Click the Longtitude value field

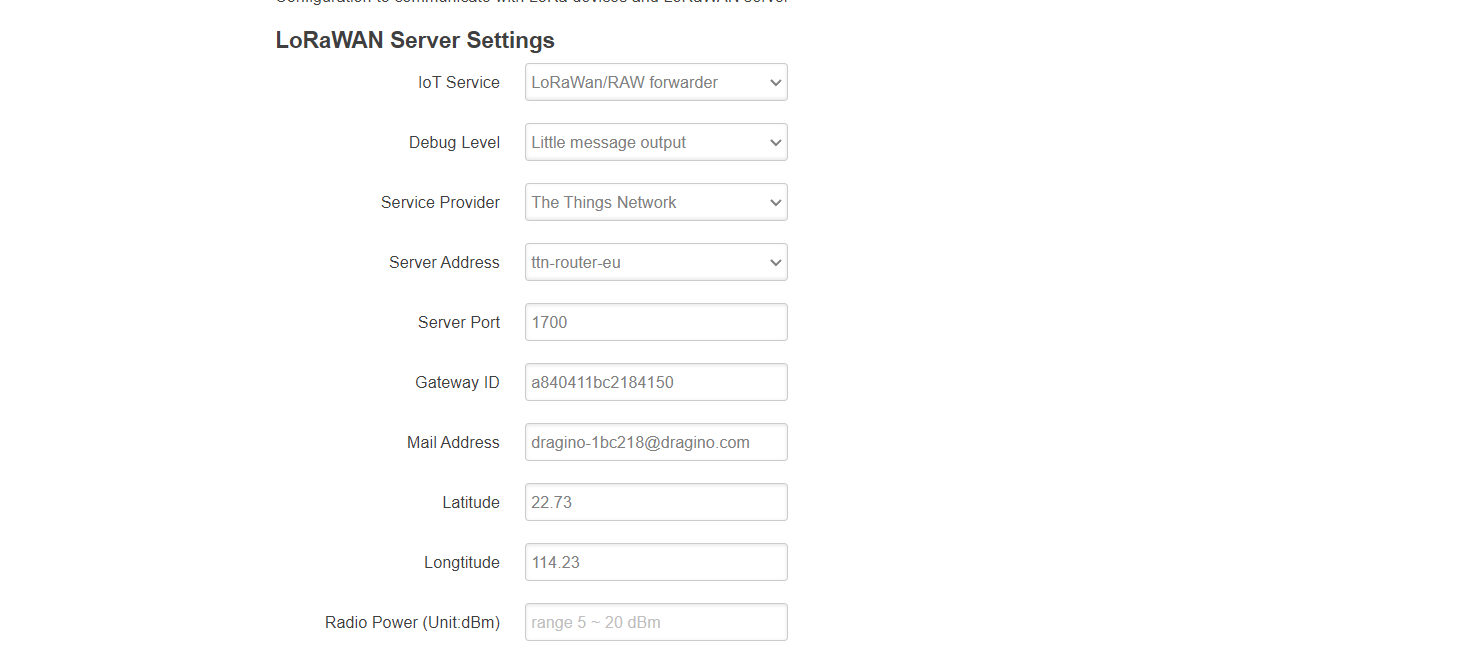(655, 562)
